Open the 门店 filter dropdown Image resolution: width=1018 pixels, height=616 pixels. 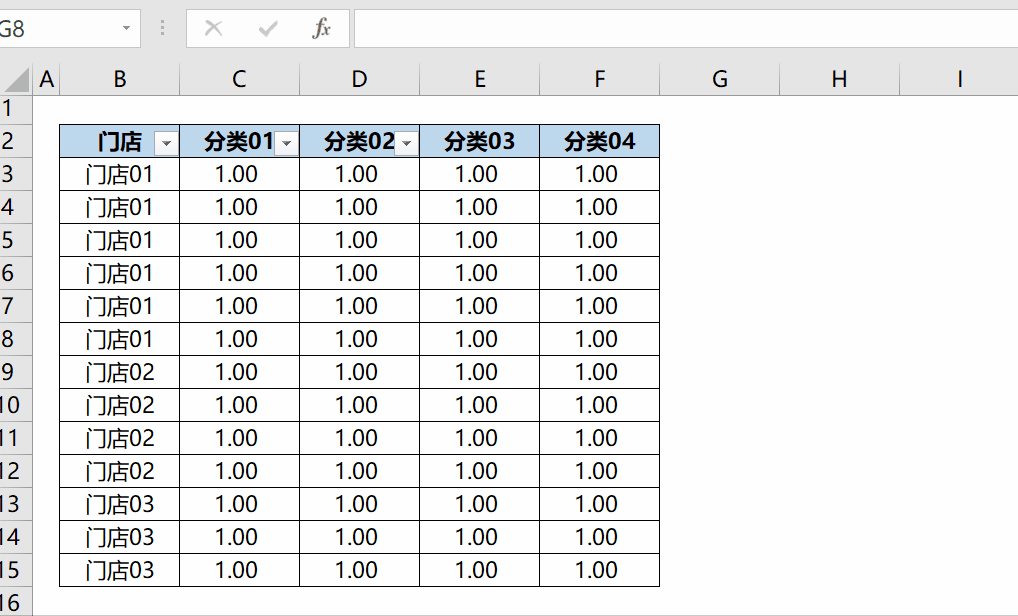tap(166, 143)
